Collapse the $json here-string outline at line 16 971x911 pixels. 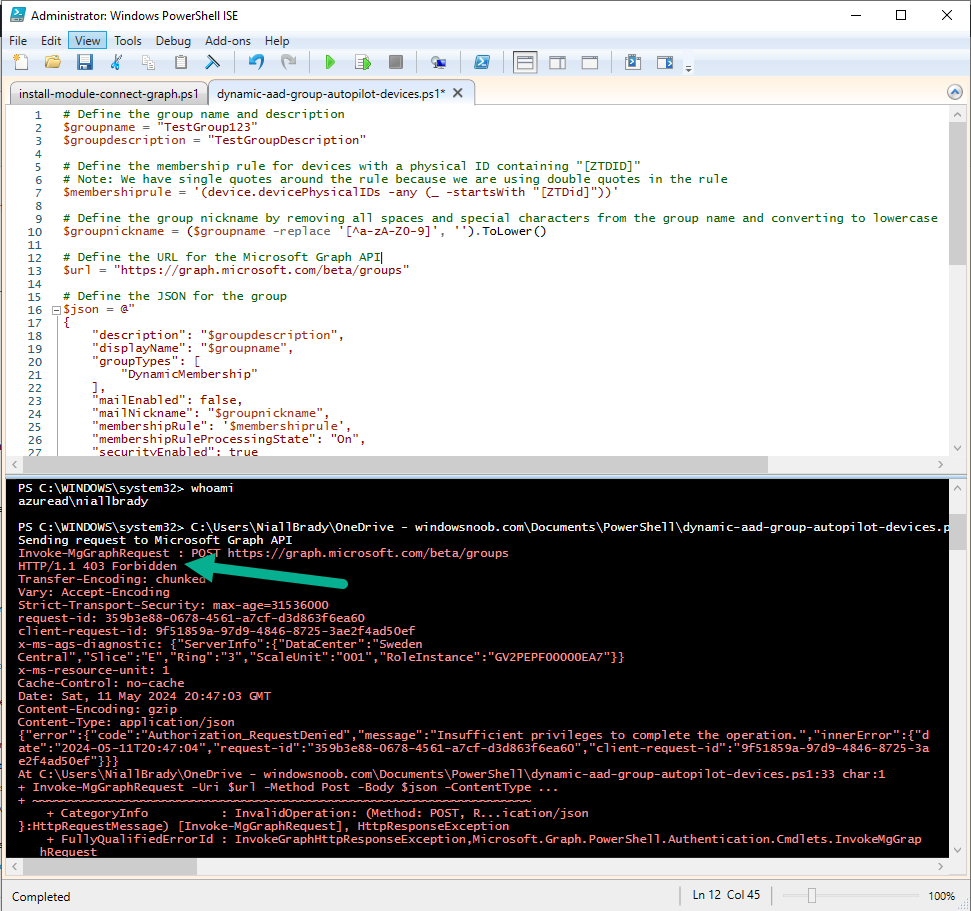(x=56, y=310)
